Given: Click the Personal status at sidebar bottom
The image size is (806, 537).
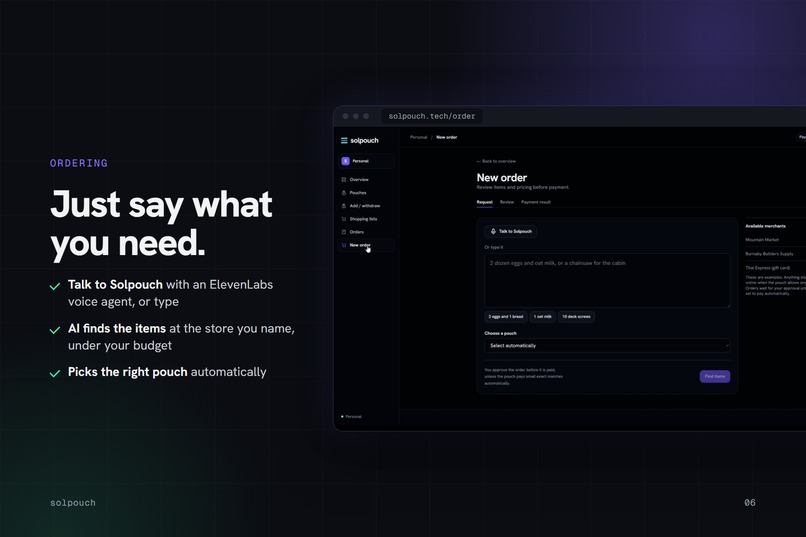Looking at the screenshot, I should tap(353, 417).
